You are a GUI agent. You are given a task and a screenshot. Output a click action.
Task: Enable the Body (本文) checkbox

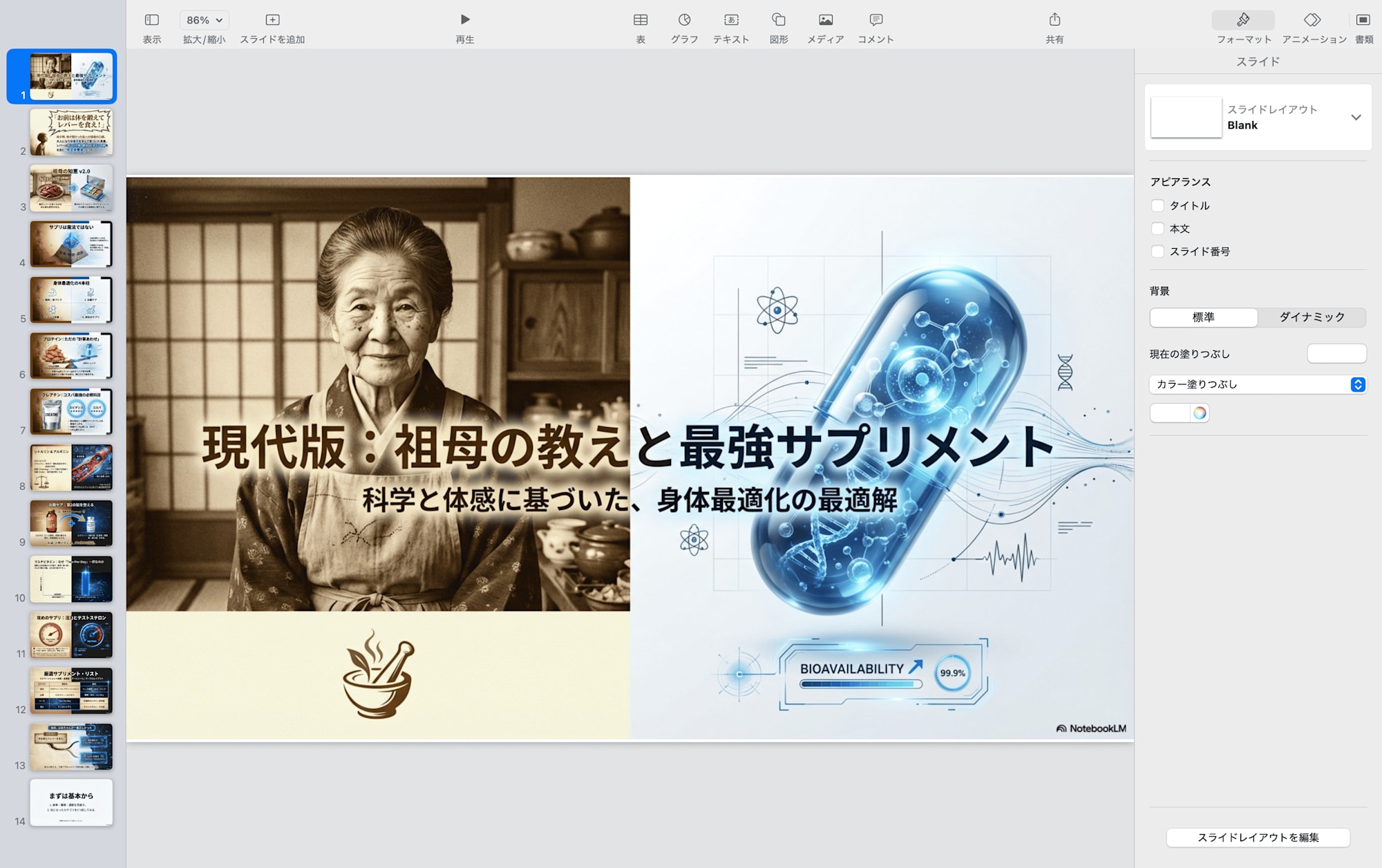[x=1157, y=228]
